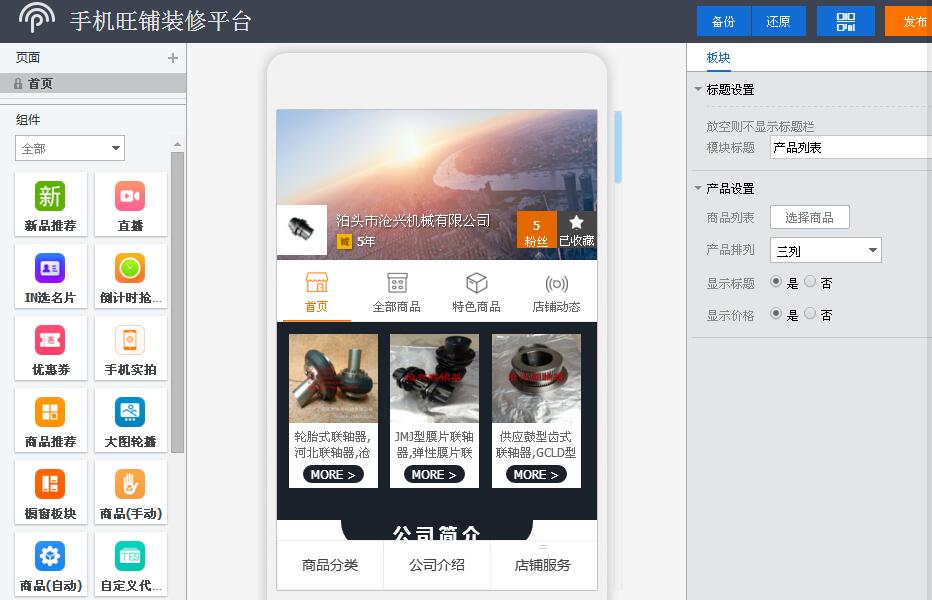The width and height of the screenshot is (932, 600).
Task: Click the 手机实拍 component icon
Action: point(130,340)
